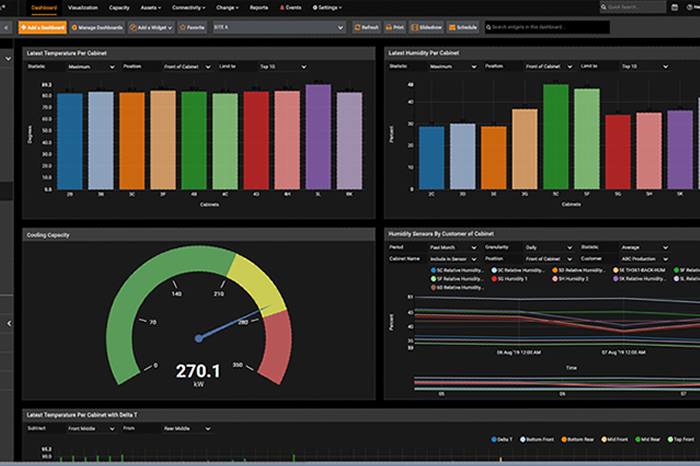Screen dimensions: 700x466
Task: Toggle the blue 5C Relative Humidity series
Action: click(457, 270)
